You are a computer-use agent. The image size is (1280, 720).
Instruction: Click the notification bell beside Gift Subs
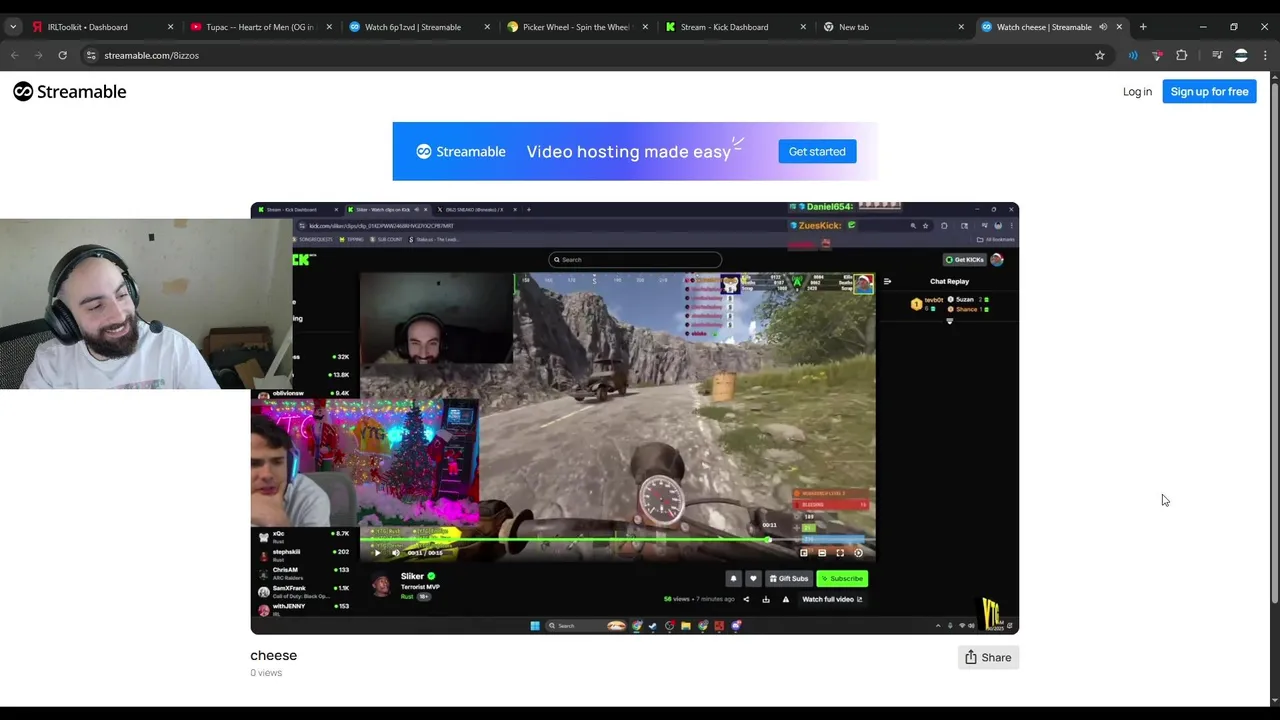[x=733, y=578]
